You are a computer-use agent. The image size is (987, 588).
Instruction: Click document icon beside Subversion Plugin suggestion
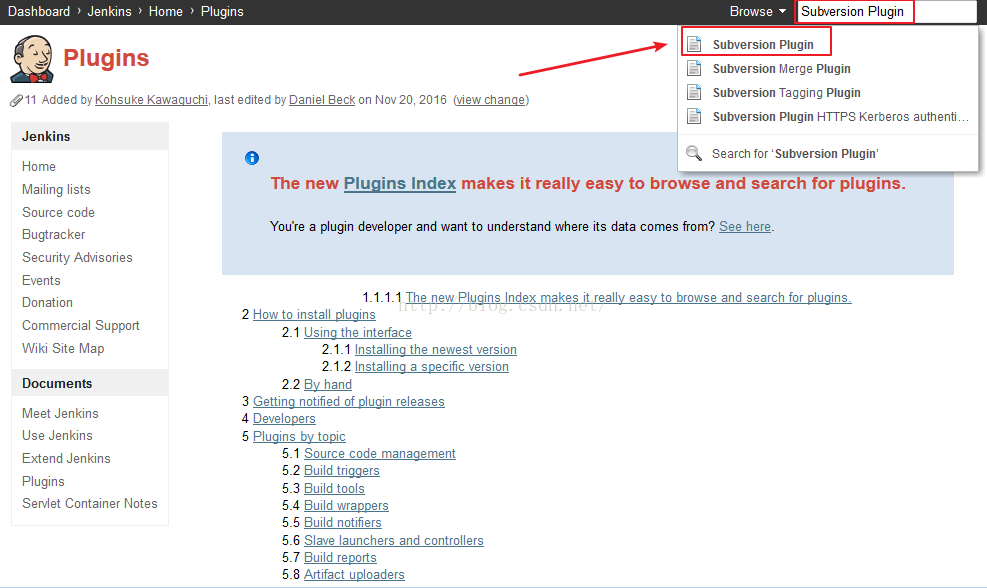click(694, 44)
